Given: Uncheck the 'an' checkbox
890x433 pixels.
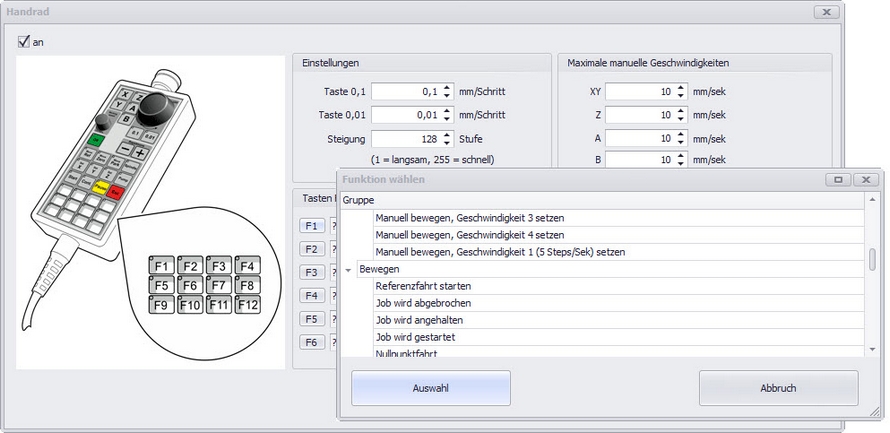Looking at the screenshot, I should coord(24,43).
